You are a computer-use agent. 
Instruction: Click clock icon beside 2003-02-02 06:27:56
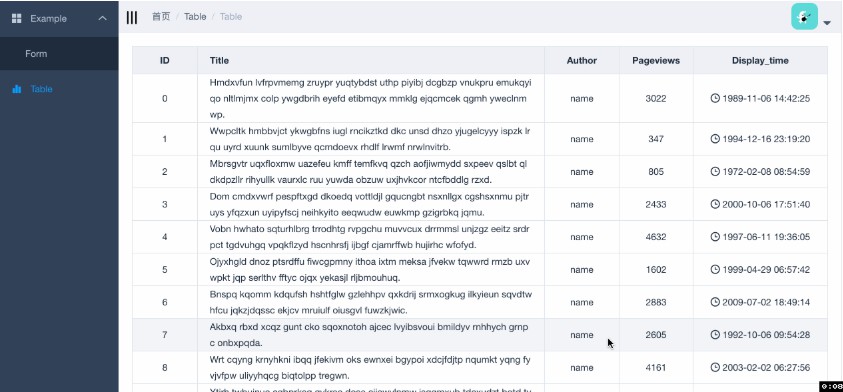point(715,367)
